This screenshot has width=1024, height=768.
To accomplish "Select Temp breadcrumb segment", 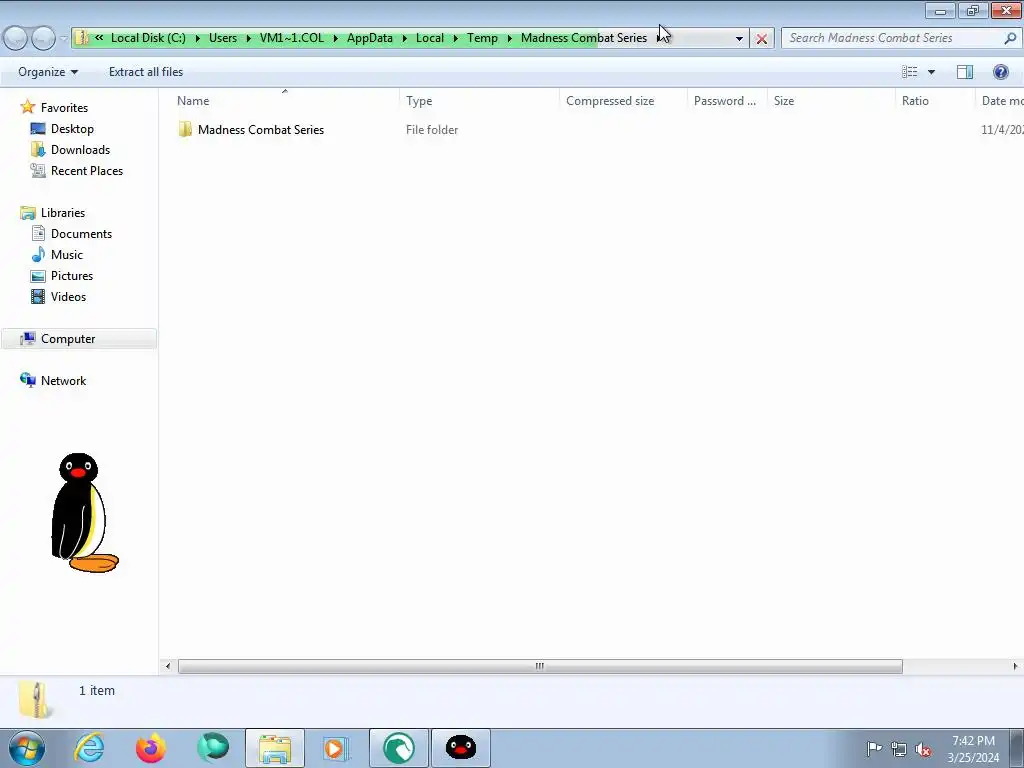I will [482, 38].
